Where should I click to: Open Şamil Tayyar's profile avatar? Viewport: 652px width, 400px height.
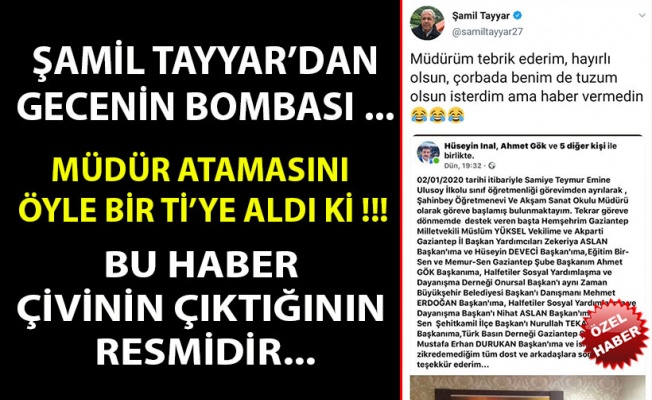tap(427, 23)
